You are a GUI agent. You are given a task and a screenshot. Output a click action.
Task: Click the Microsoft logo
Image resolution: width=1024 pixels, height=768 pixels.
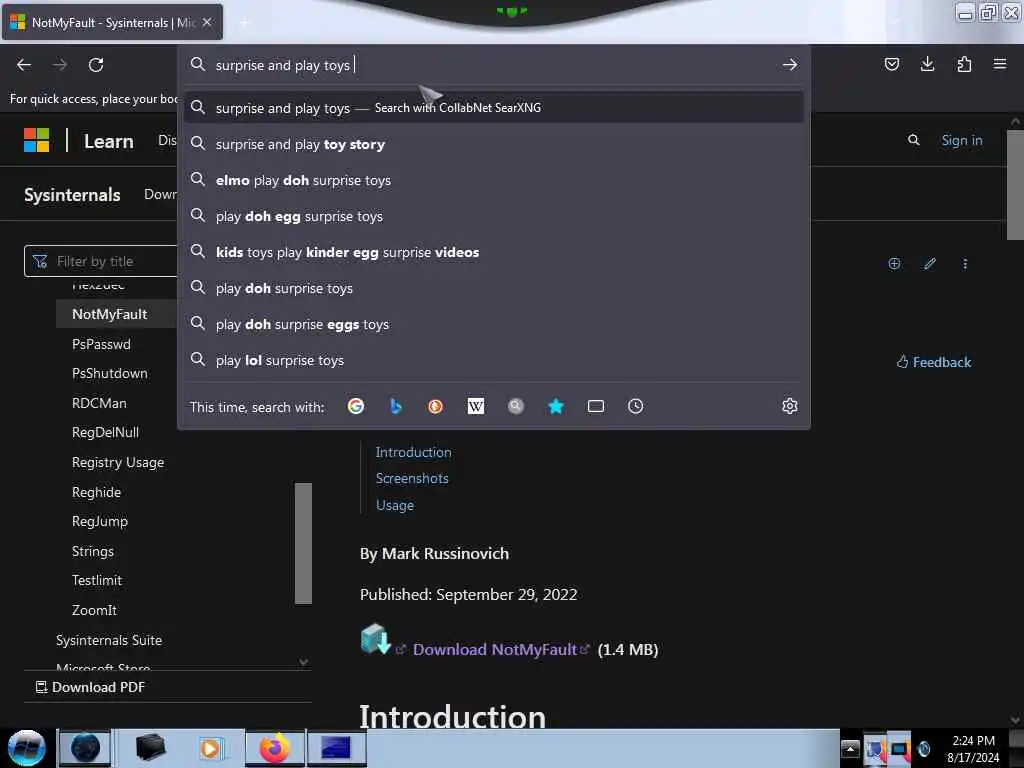point(37,140)
